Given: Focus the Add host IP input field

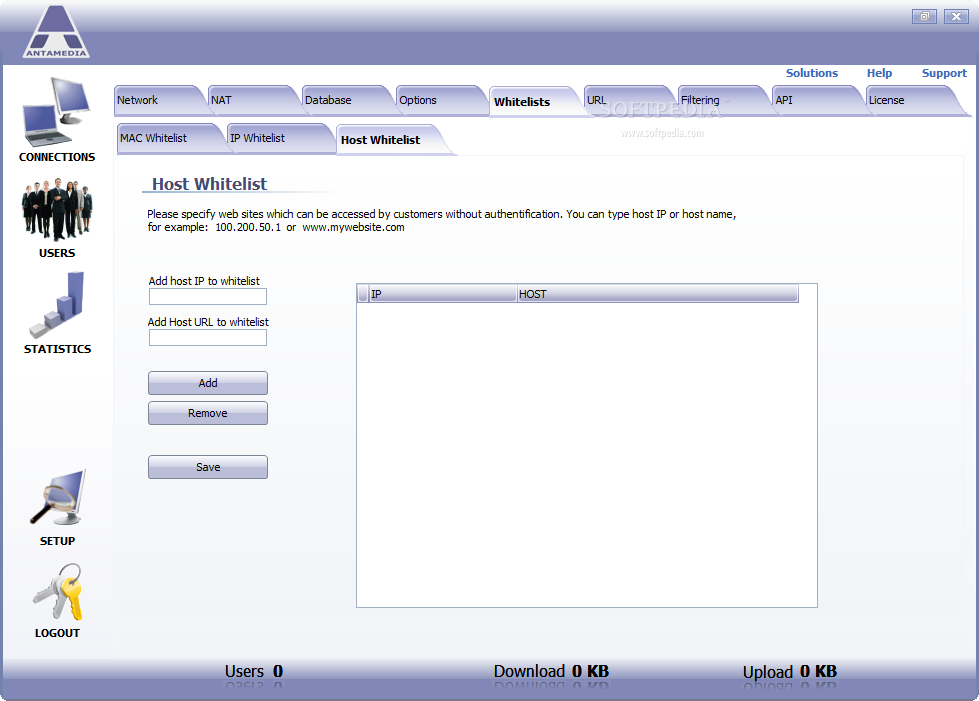Looking at the screenshot, I should [208, 297].
